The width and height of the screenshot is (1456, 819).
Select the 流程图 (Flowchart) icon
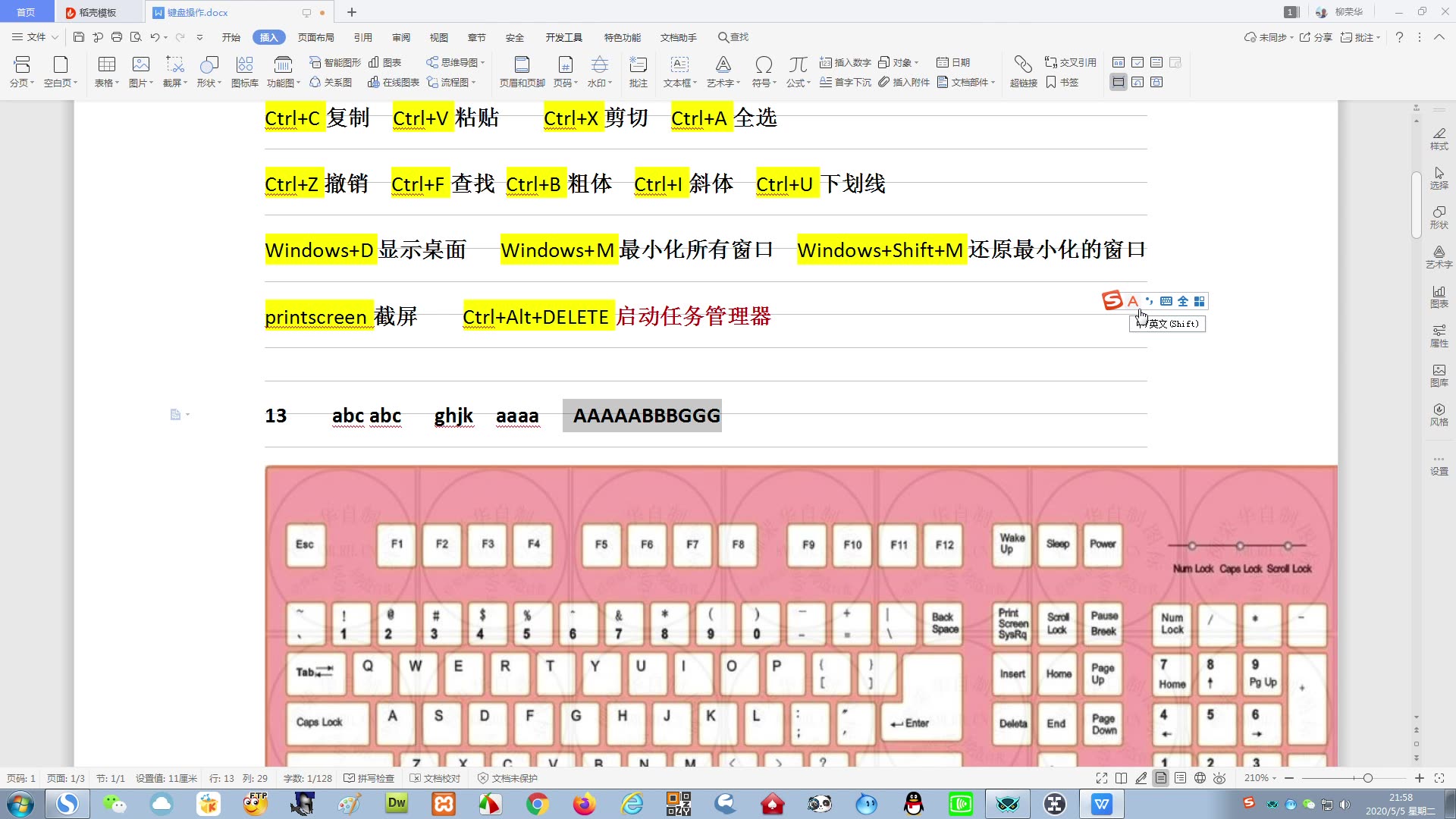coord(454,82)
